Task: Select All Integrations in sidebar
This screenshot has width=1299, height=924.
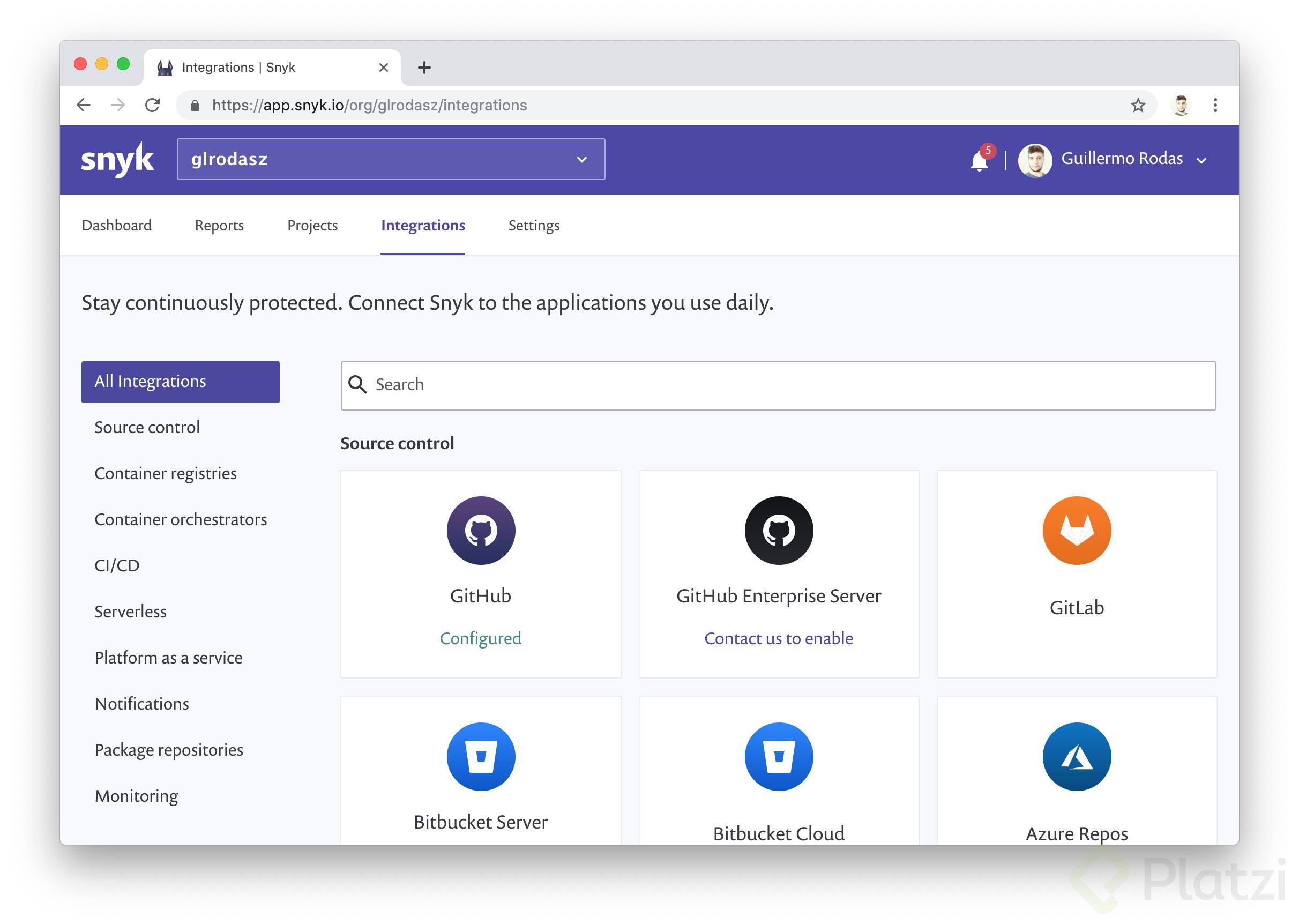Action: [x=180, y=382]
